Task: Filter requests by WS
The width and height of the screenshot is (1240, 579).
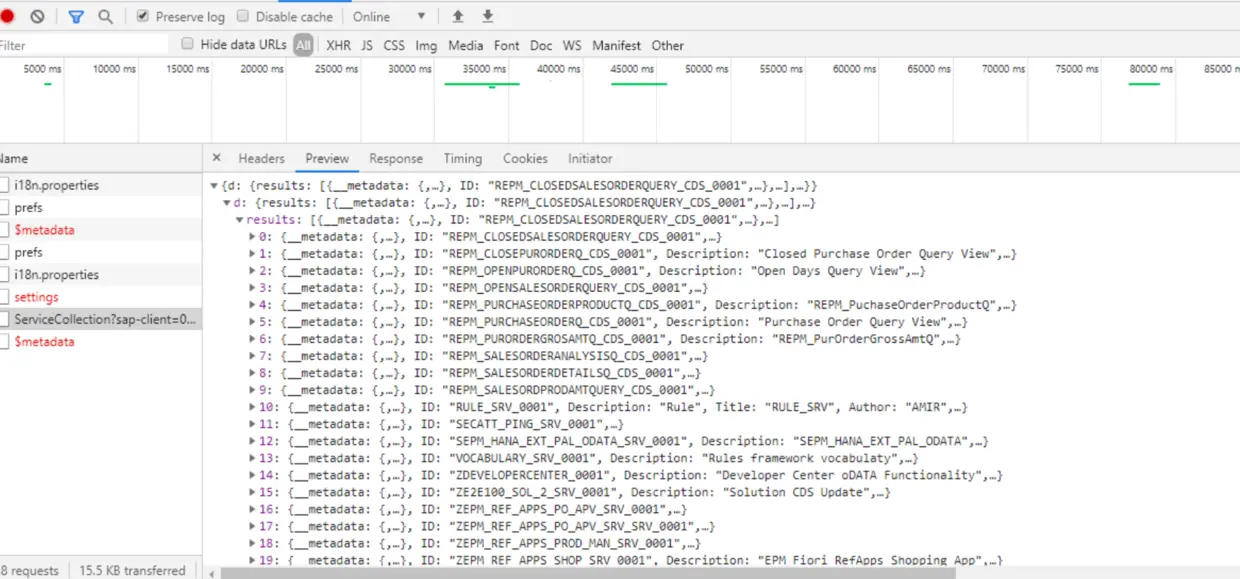Action: [x=572, y=45]
